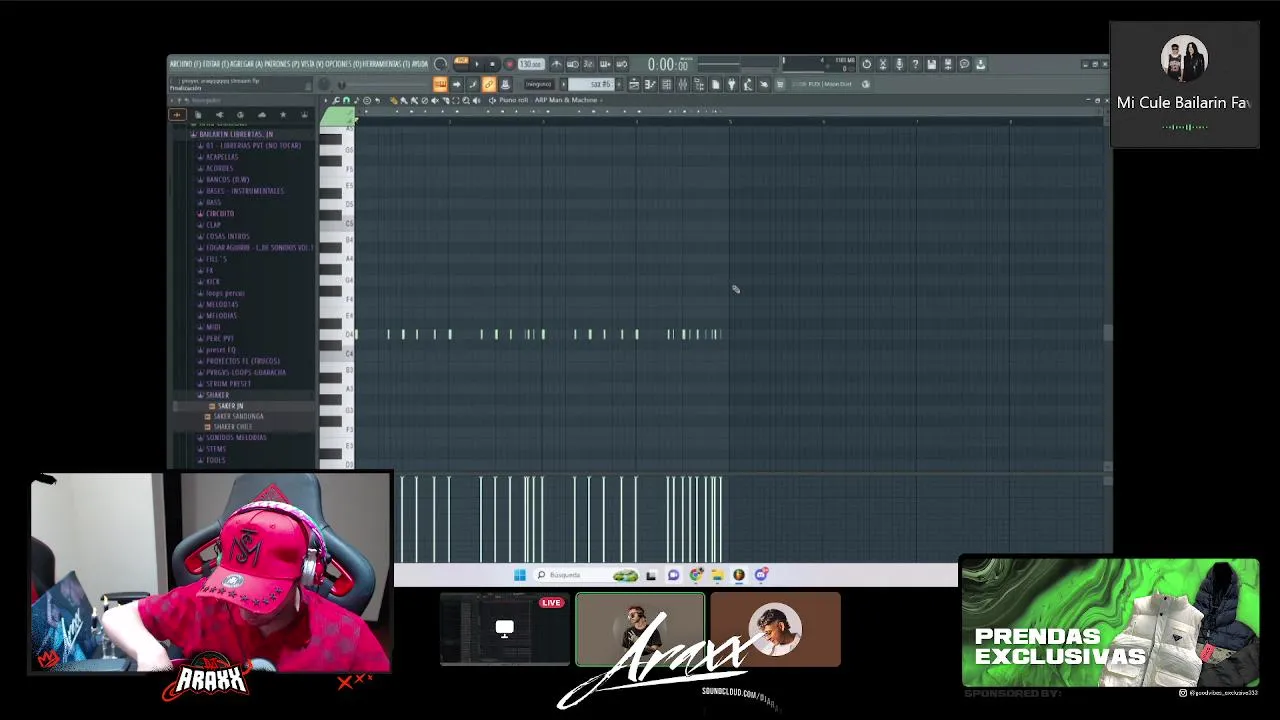Click the Windows Start button
The height and width of the screenshot is (720, 1280).
coord(519,574)
